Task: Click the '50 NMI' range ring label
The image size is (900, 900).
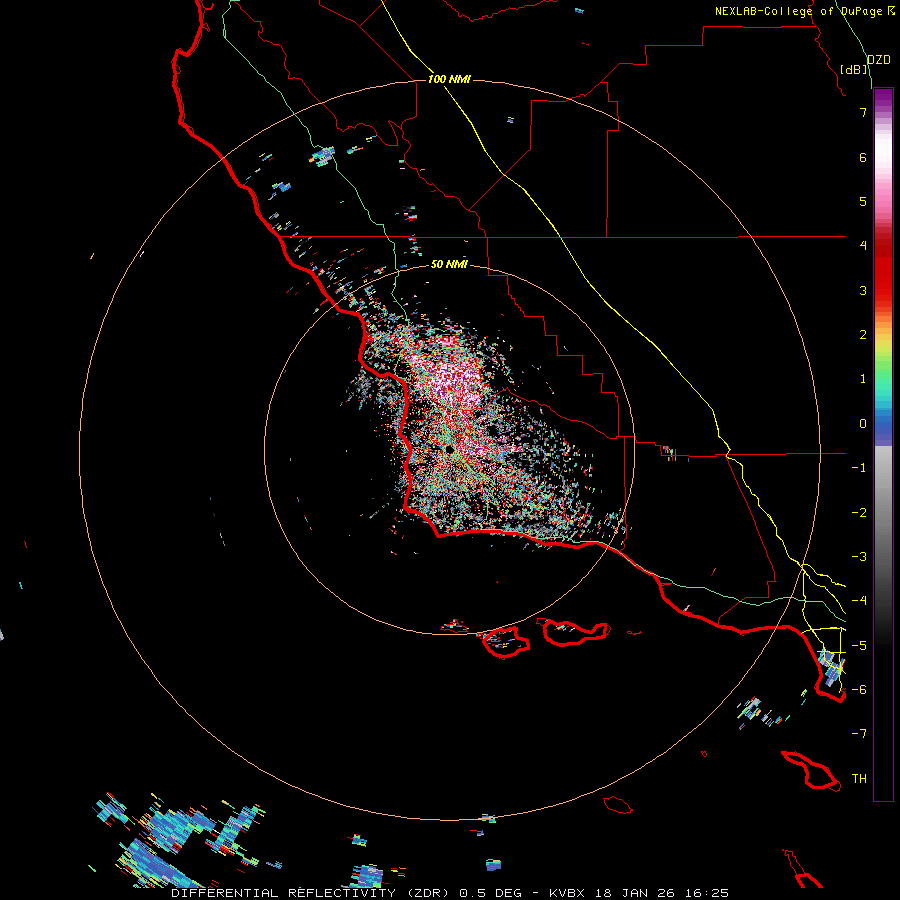Action: tap(449, 264)
